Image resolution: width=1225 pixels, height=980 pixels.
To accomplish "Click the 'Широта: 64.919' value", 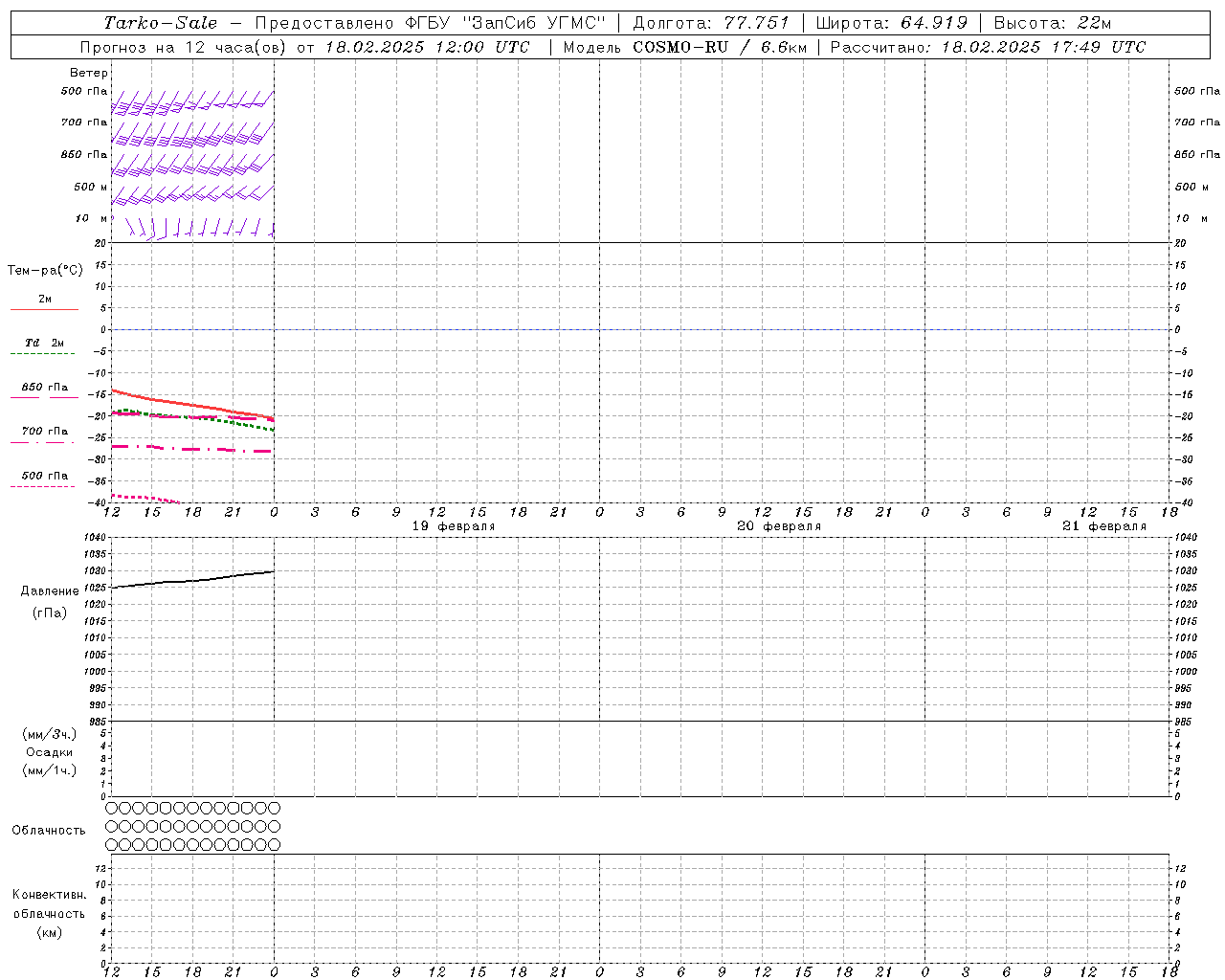I will pyautogui.click(x=892, y=23).
